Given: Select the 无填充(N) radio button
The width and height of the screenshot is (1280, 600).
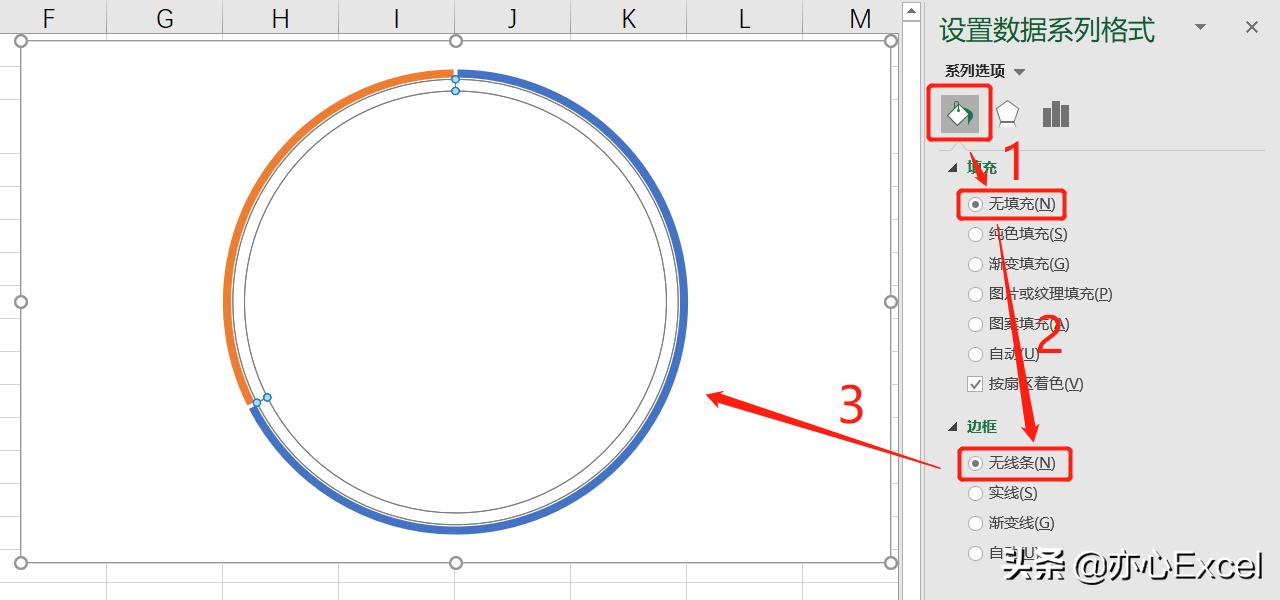Looking at the screenshot, I should click(x=975, y=204).
